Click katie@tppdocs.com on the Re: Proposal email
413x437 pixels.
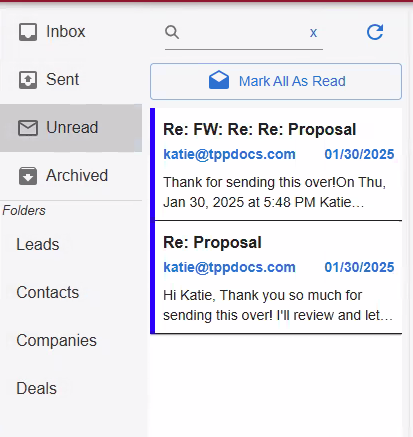pyautogui.click(x=229, y=267)
